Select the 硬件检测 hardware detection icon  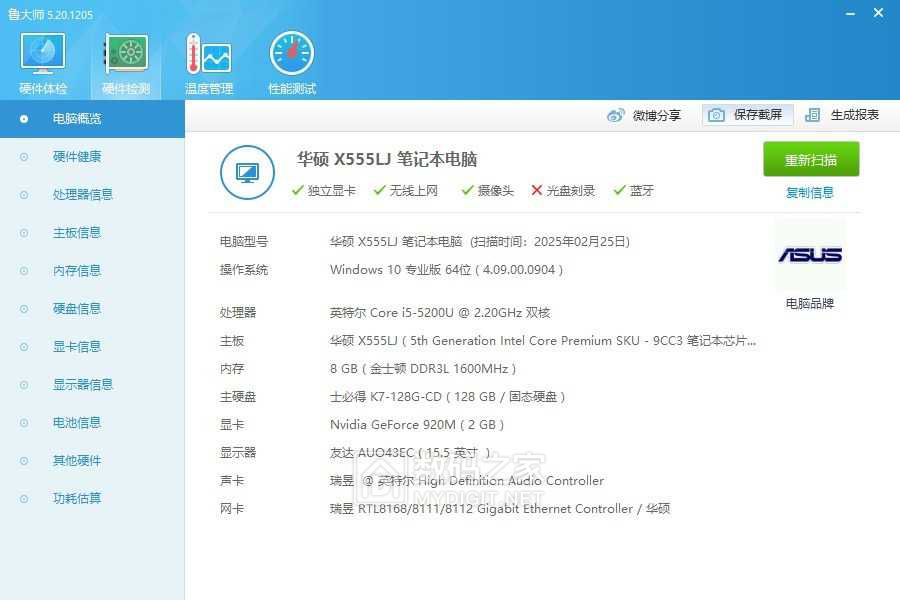pos(126,63)
